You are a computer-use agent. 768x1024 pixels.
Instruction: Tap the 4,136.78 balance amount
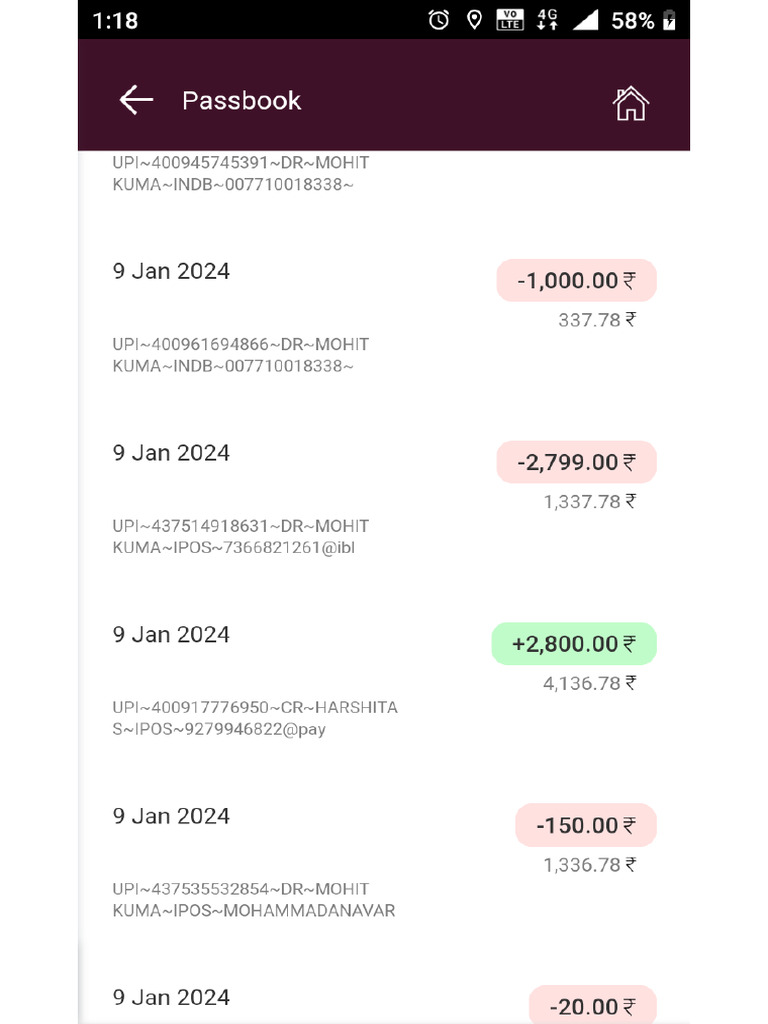coord(589,684)
